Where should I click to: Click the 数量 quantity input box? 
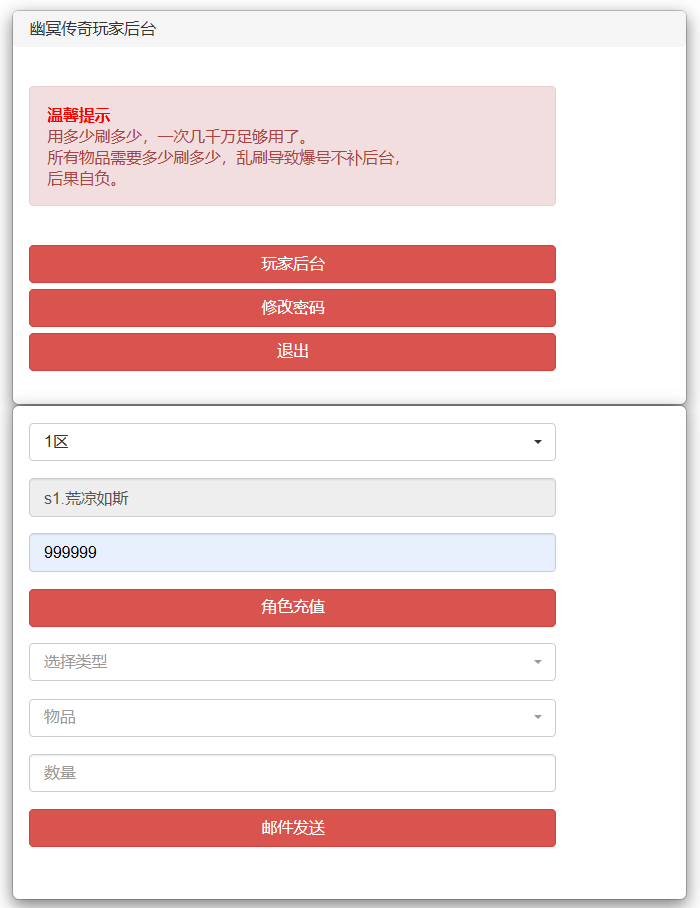click(x=292, y=773)
